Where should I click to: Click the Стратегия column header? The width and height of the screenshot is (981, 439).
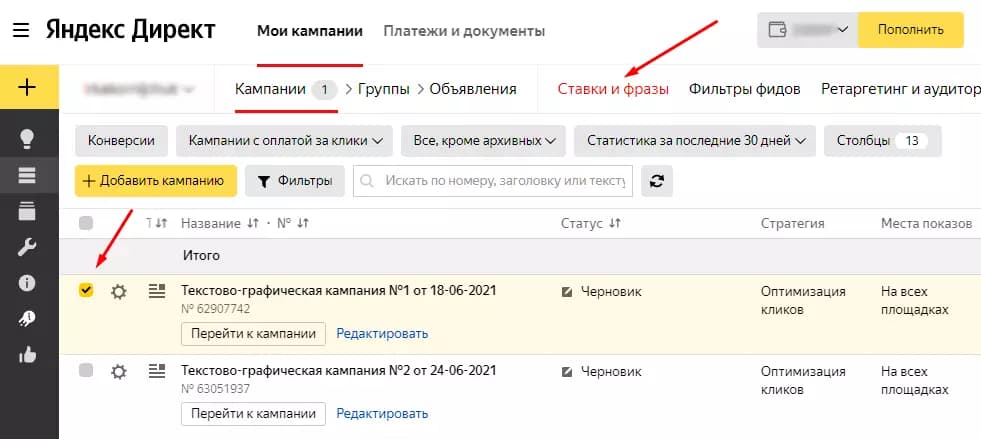click(x=793, y=223)
